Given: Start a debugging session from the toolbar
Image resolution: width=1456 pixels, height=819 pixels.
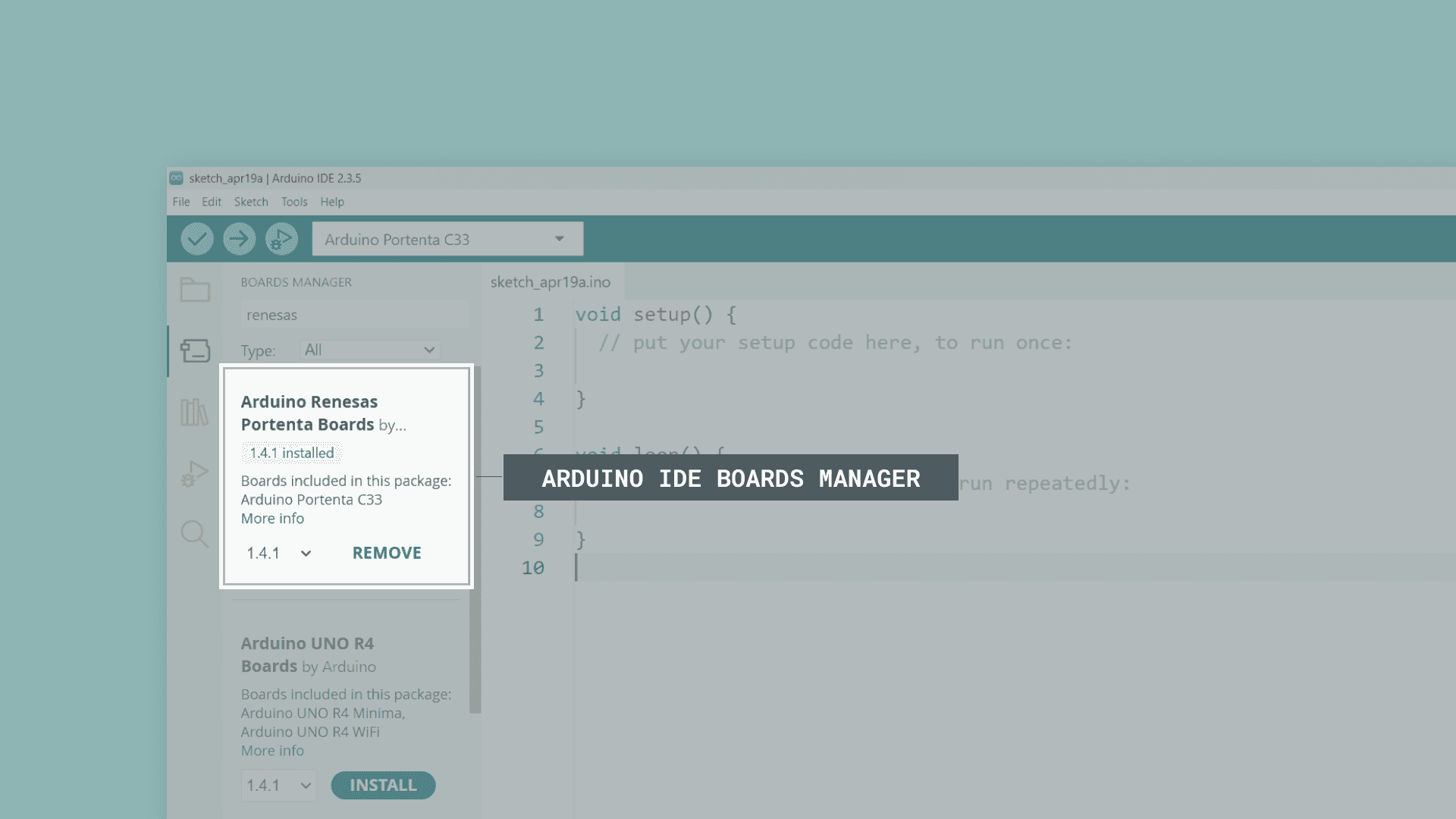Looking at the screenshot, I should coord(282,239).
